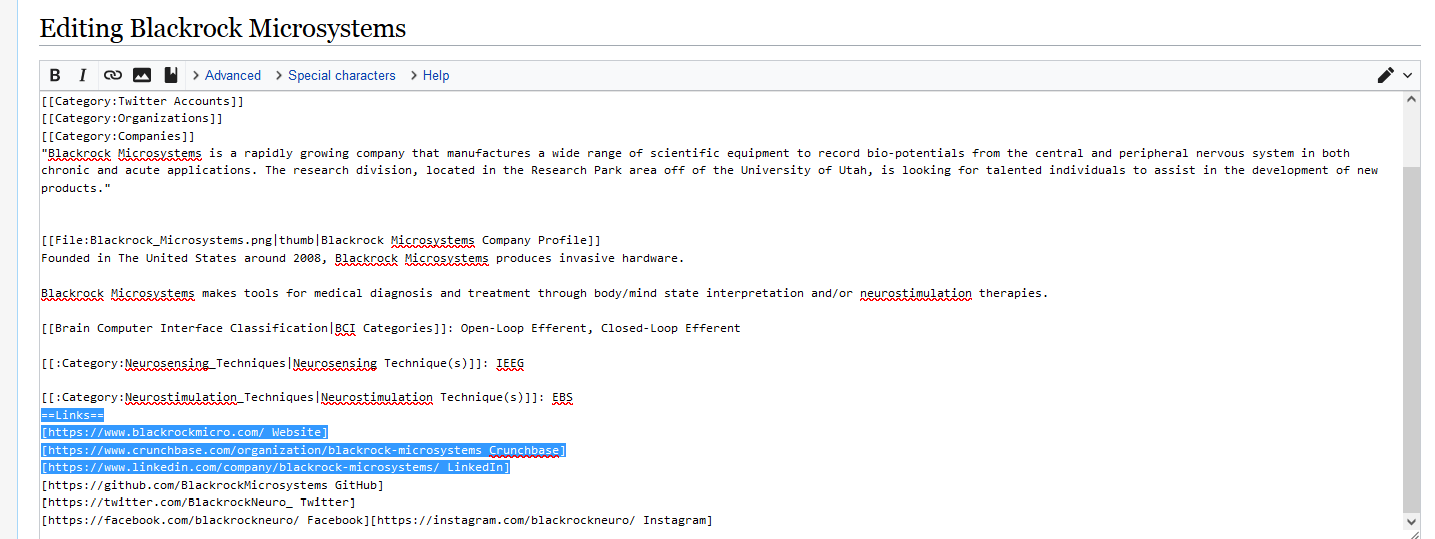Viewport: 1435px width, 539px height.
Task: Click the Instagram URL text
Action: [541, 520]
